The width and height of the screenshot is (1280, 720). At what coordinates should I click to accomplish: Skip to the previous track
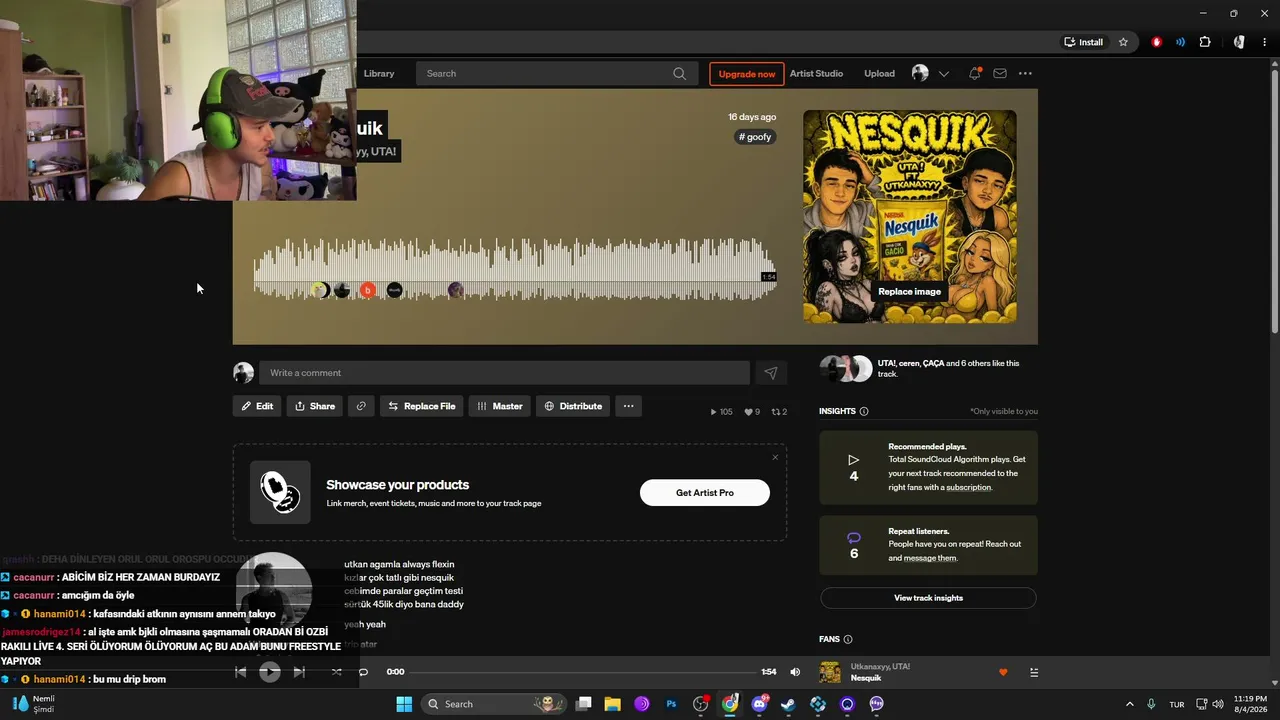(240, 672)
